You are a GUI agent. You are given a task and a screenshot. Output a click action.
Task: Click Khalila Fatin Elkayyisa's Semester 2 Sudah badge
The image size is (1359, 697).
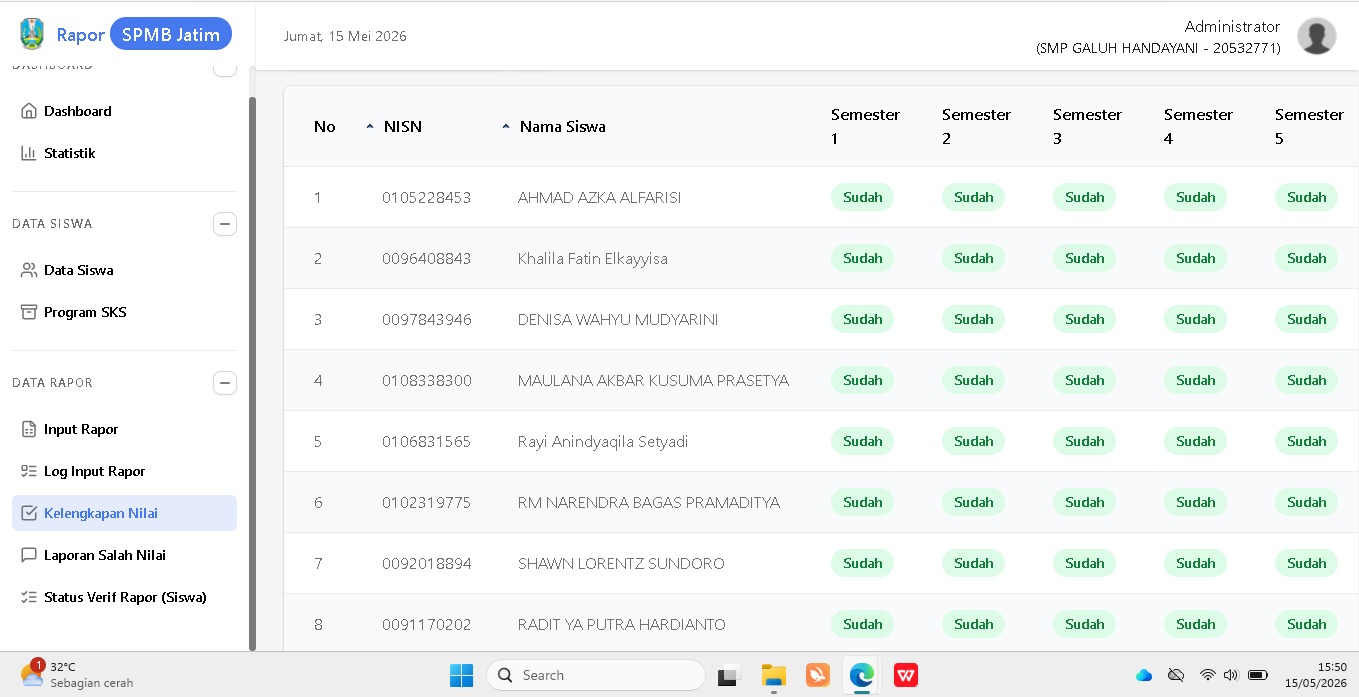973,258
